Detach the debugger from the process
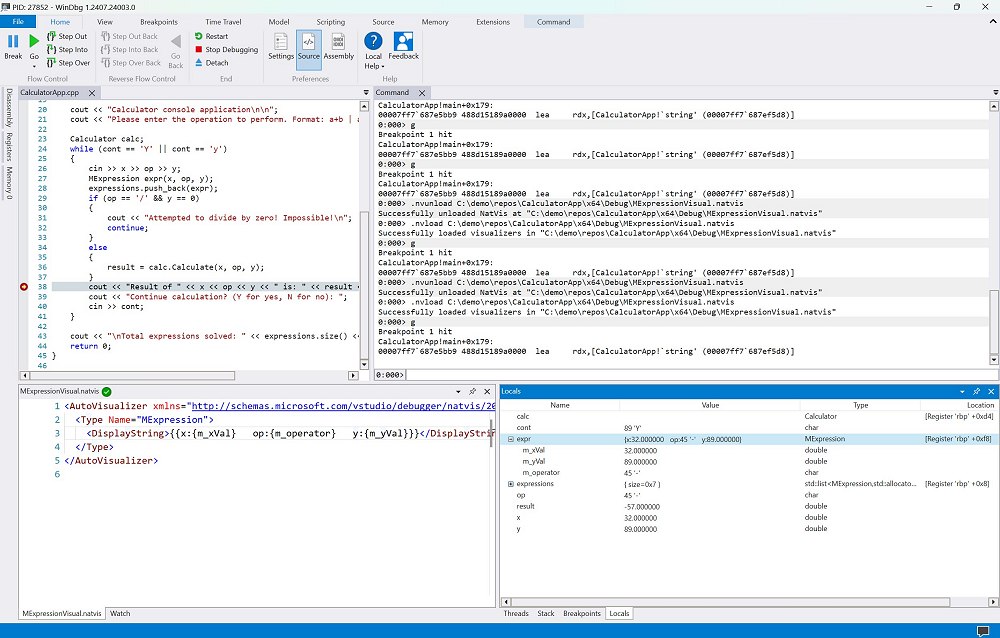 pyautogui.click(x=212, y=63)
